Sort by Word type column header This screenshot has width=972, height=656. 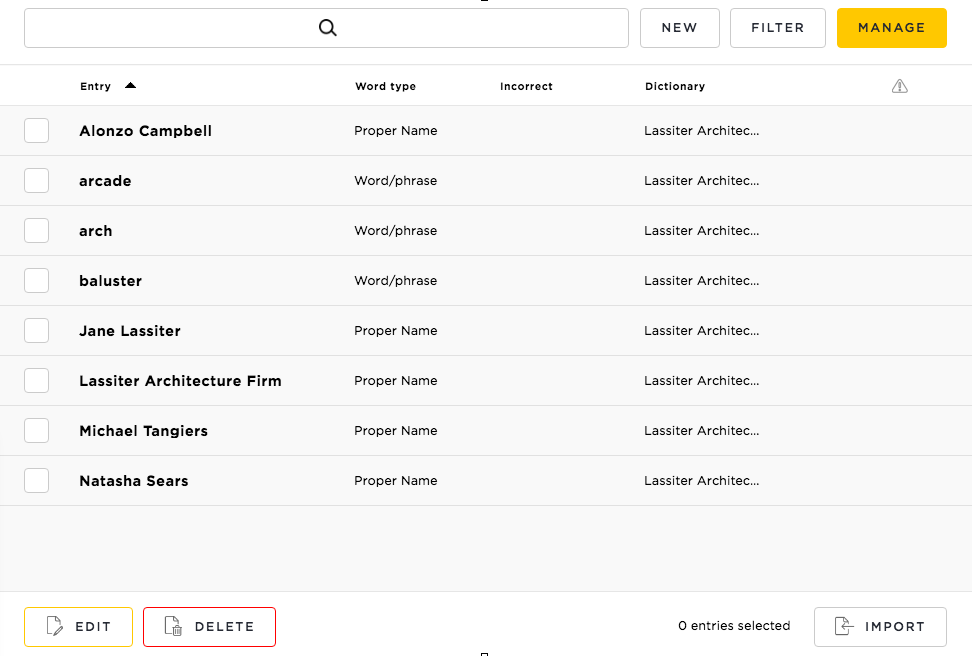(386, 86)
